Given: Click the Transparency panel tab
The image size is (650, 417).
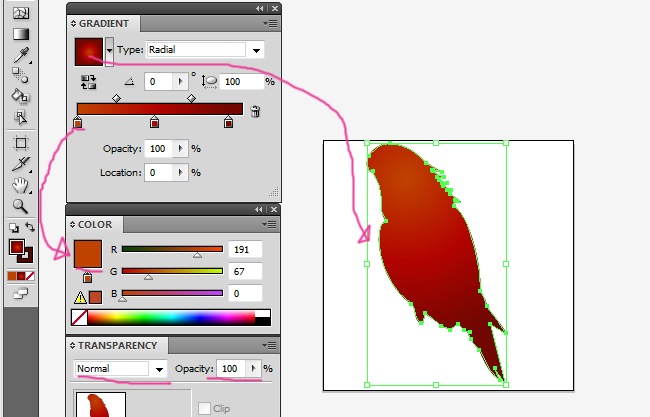Looking at the screenshot, I should point(118,345).
